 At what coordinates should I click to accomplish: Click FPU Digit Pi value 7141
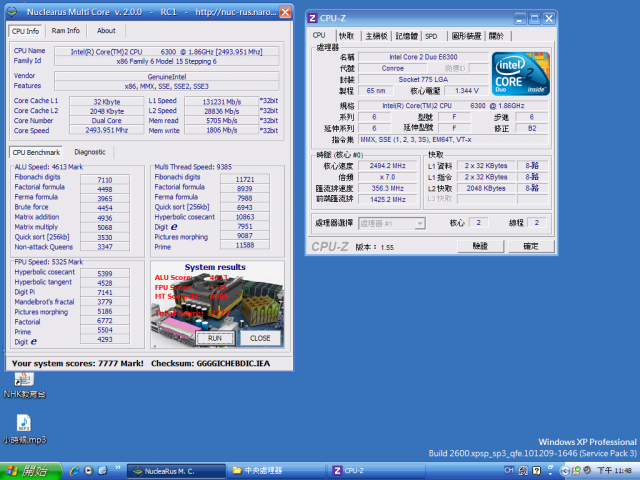105,292
